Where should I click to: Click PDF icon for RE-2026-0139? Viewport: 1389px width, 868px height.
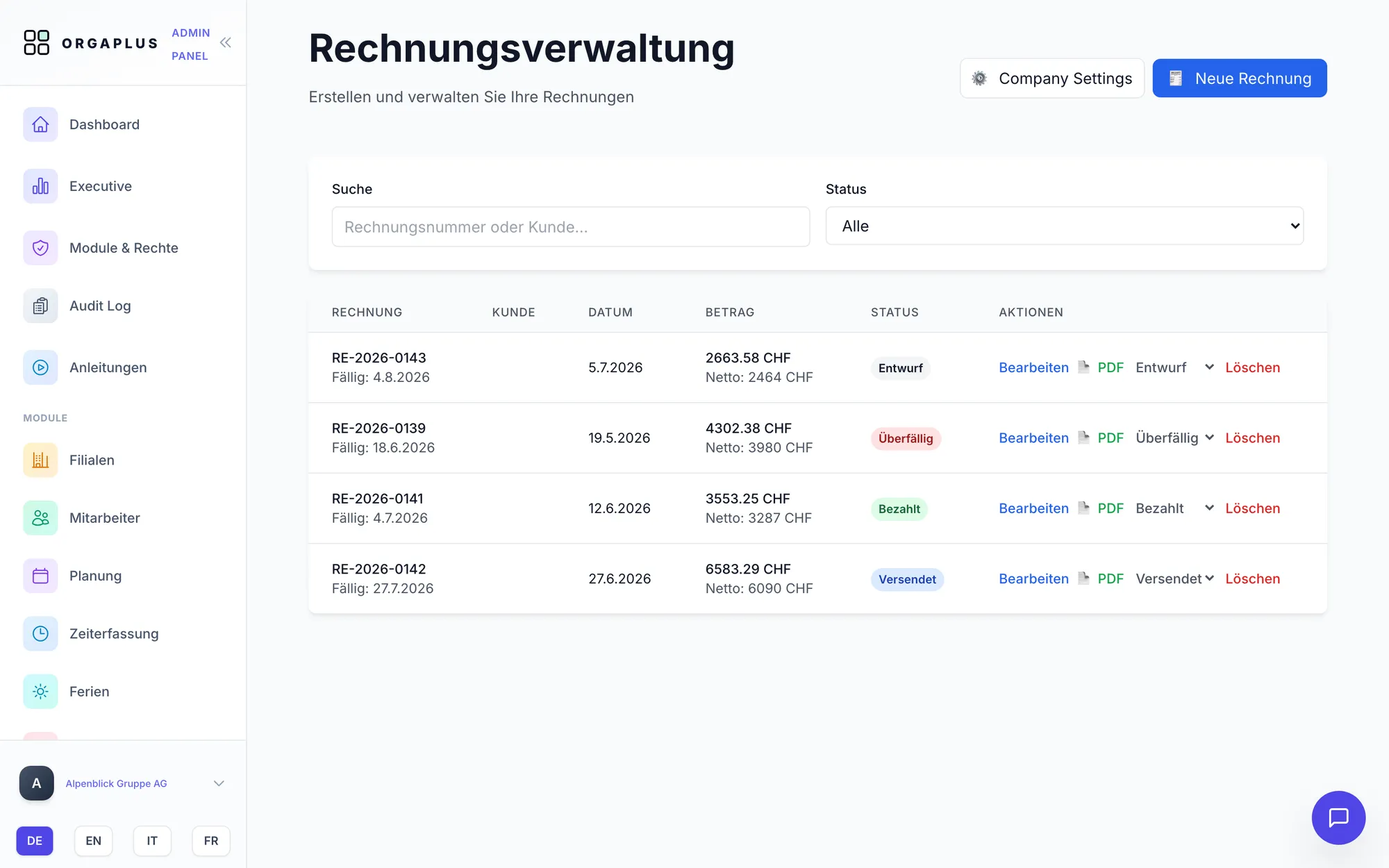[x=1083, y=437]
